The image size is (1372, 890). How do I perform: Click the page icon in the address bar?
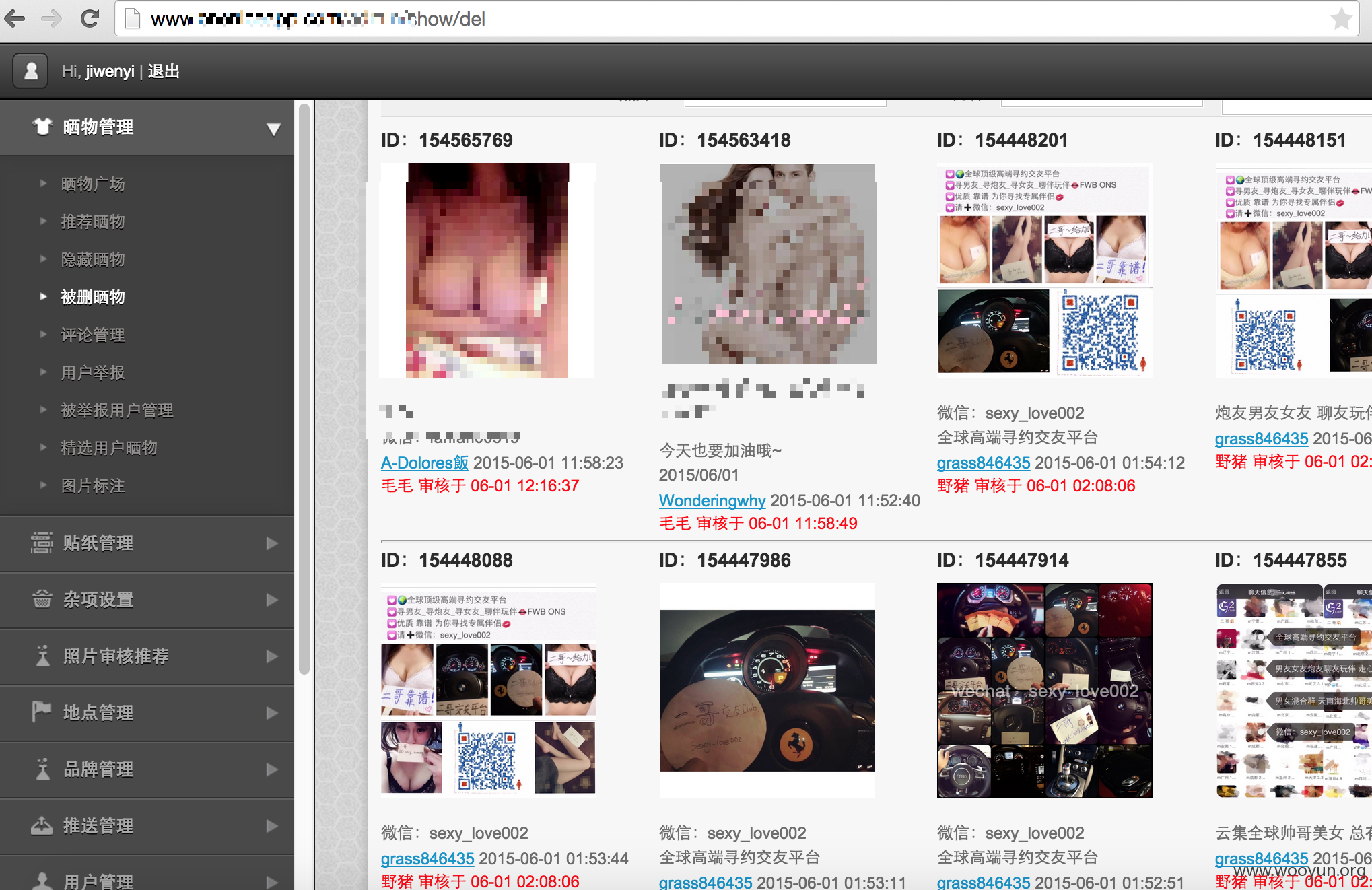pos(133,19)
